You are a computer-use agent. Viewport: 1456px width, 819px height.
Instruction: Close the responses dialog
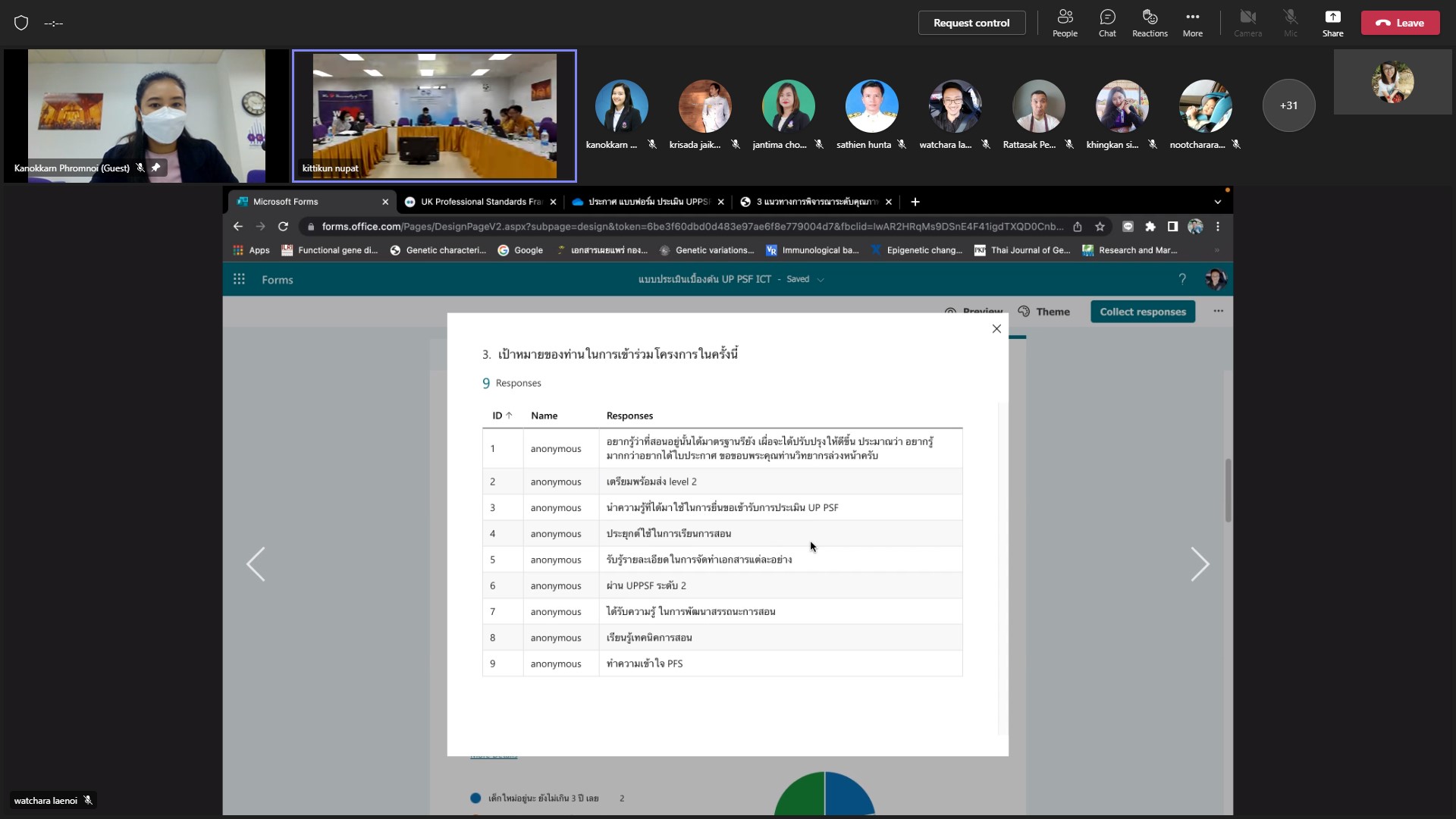point(996,328)
